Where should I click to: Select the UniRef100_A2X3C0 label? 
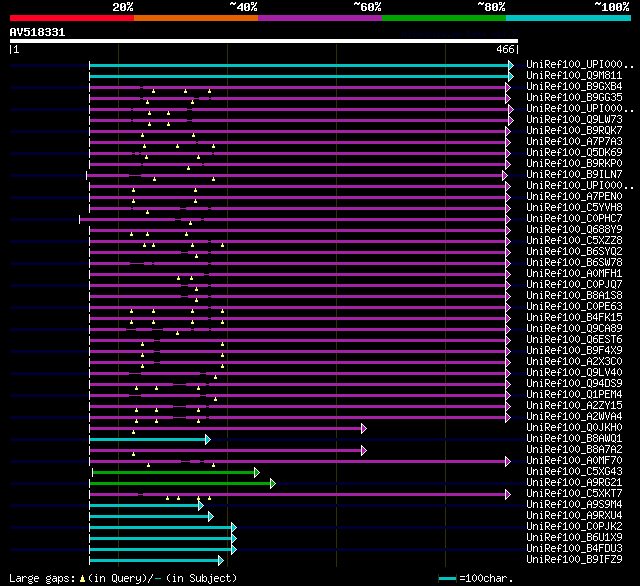[574, 362]
